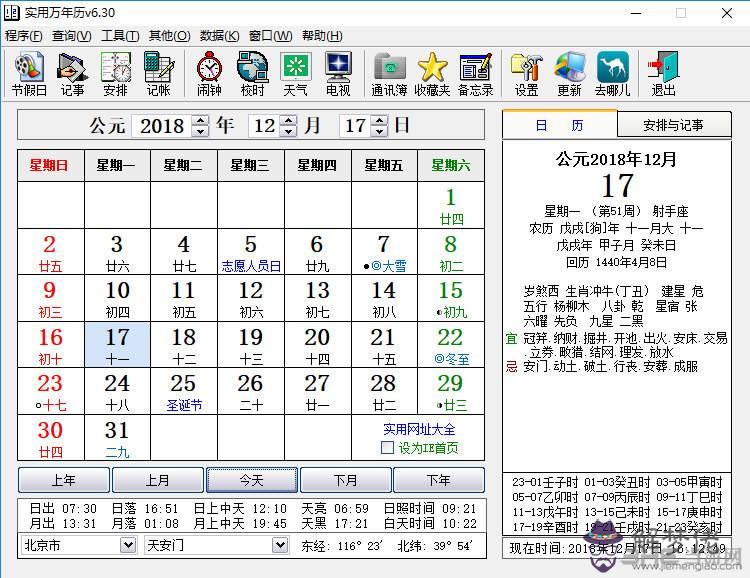
Task: Open 设置 settings from the toolbar
Action: 526,74
